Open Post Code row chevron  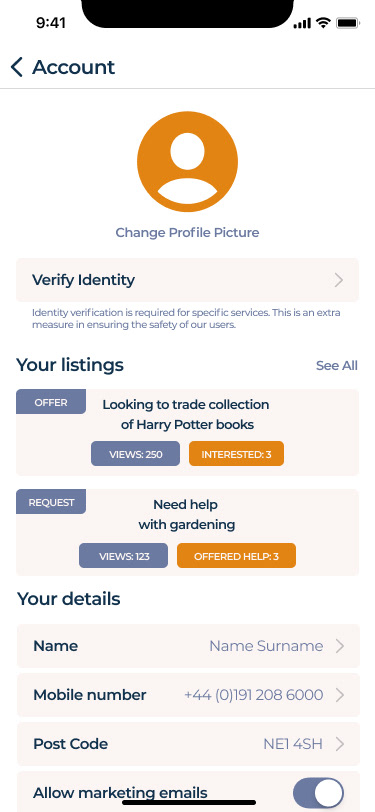(x=340, y=744)
